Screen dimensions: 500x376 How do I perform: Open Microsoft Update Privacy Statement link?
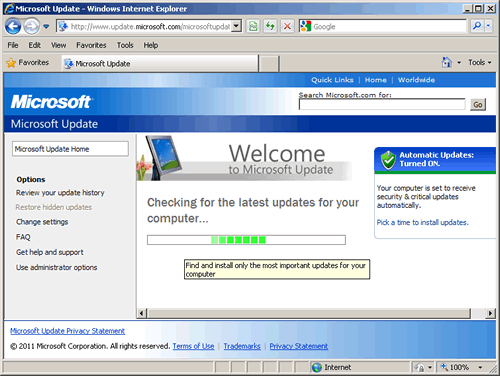point(67,331)
